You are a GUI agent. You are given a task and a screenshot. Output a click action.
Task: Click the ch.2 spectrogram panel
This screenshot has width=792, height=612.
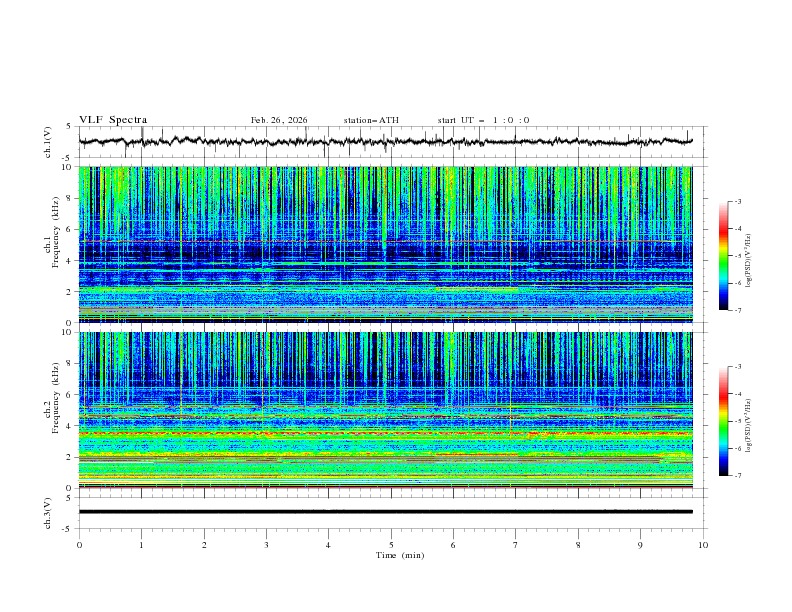[385, 410]
